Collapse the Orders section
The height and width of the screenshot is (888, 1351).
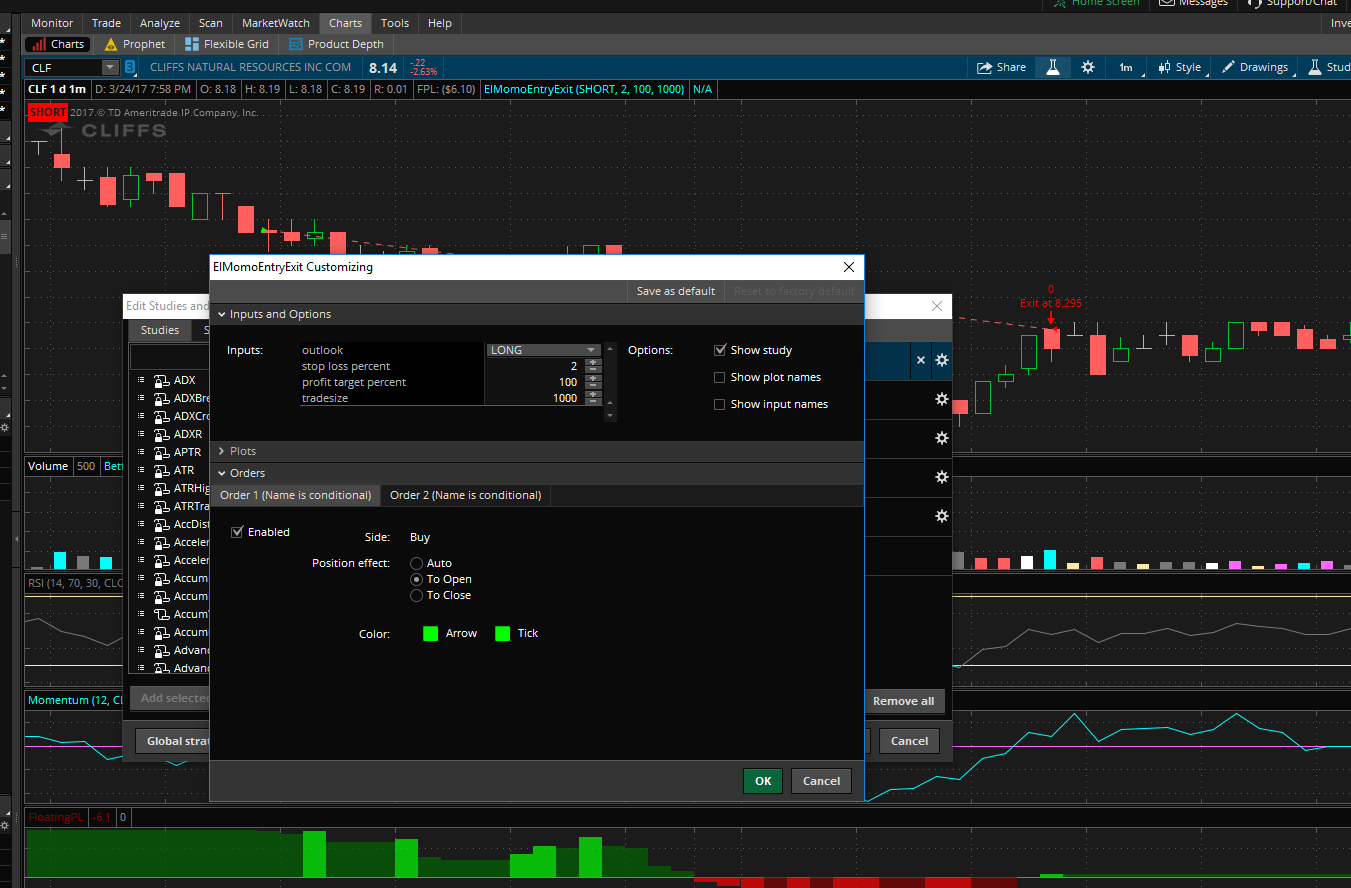point(222,473)
